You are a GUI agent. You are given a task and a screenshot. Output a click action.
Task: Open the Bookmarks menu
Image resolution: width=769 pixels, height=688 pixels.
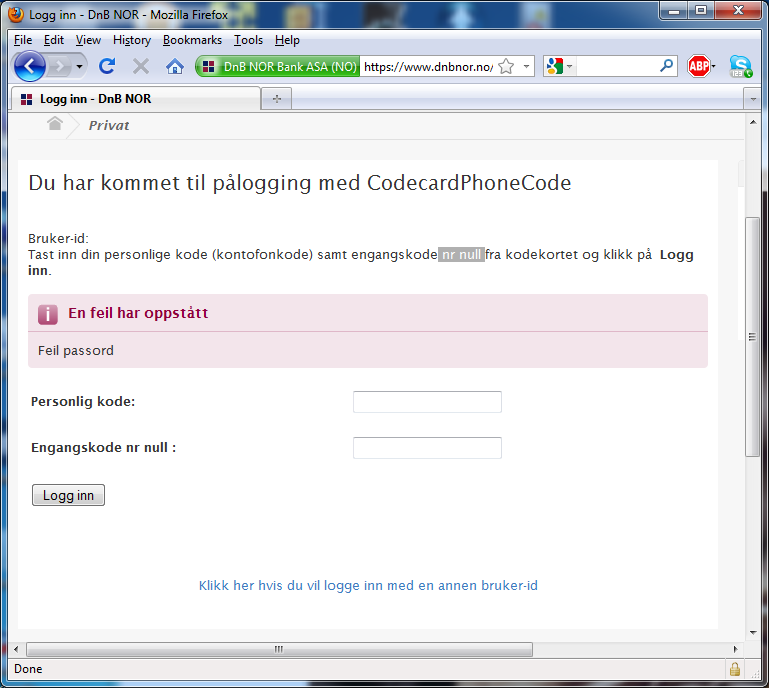(x=192, y=40)
